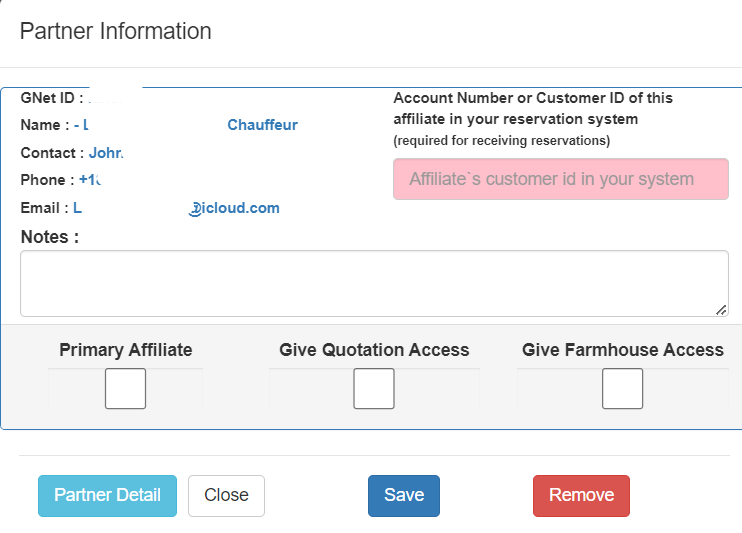The width and height of the screenshot is (742, 533).
Task: Close the Partner Information dialog
Action: tap(226, 495)
